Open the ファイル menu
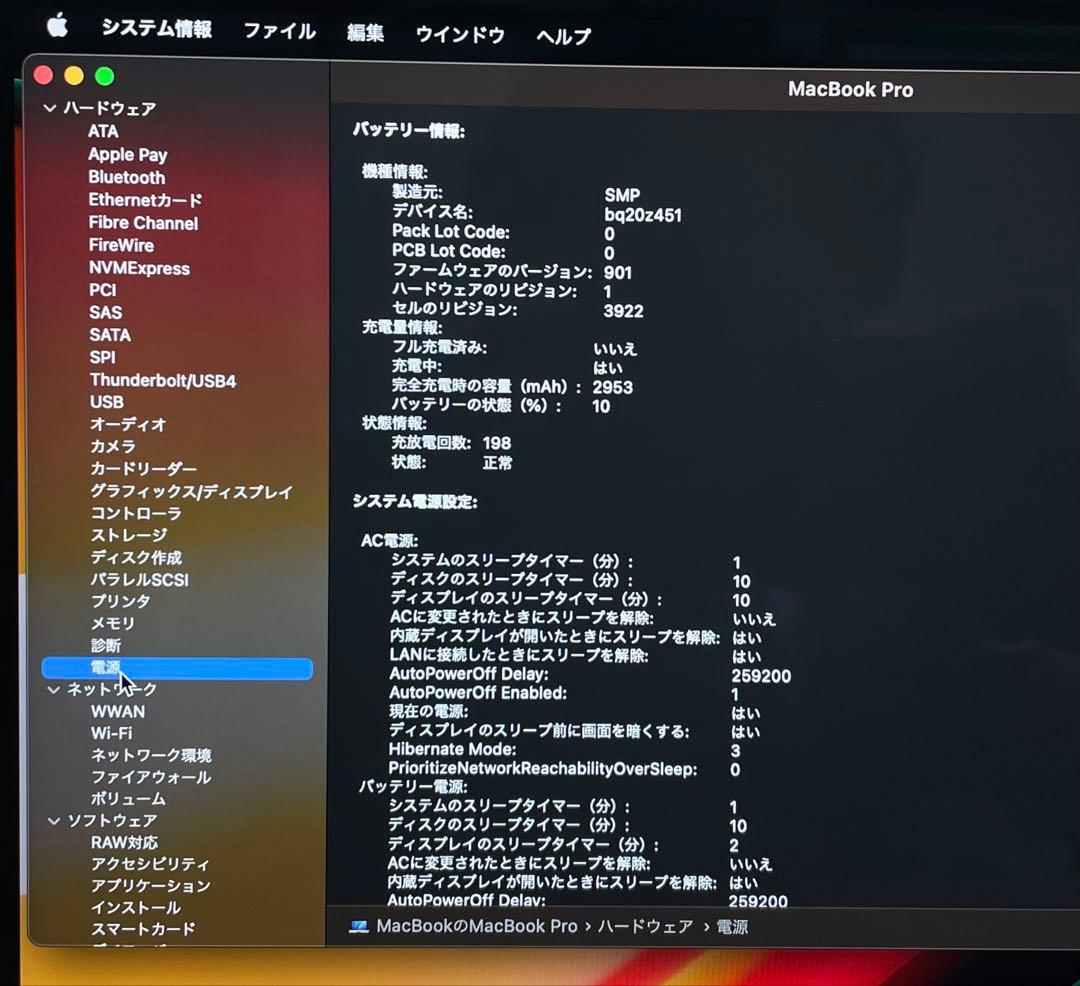 (x=280, y=31)
